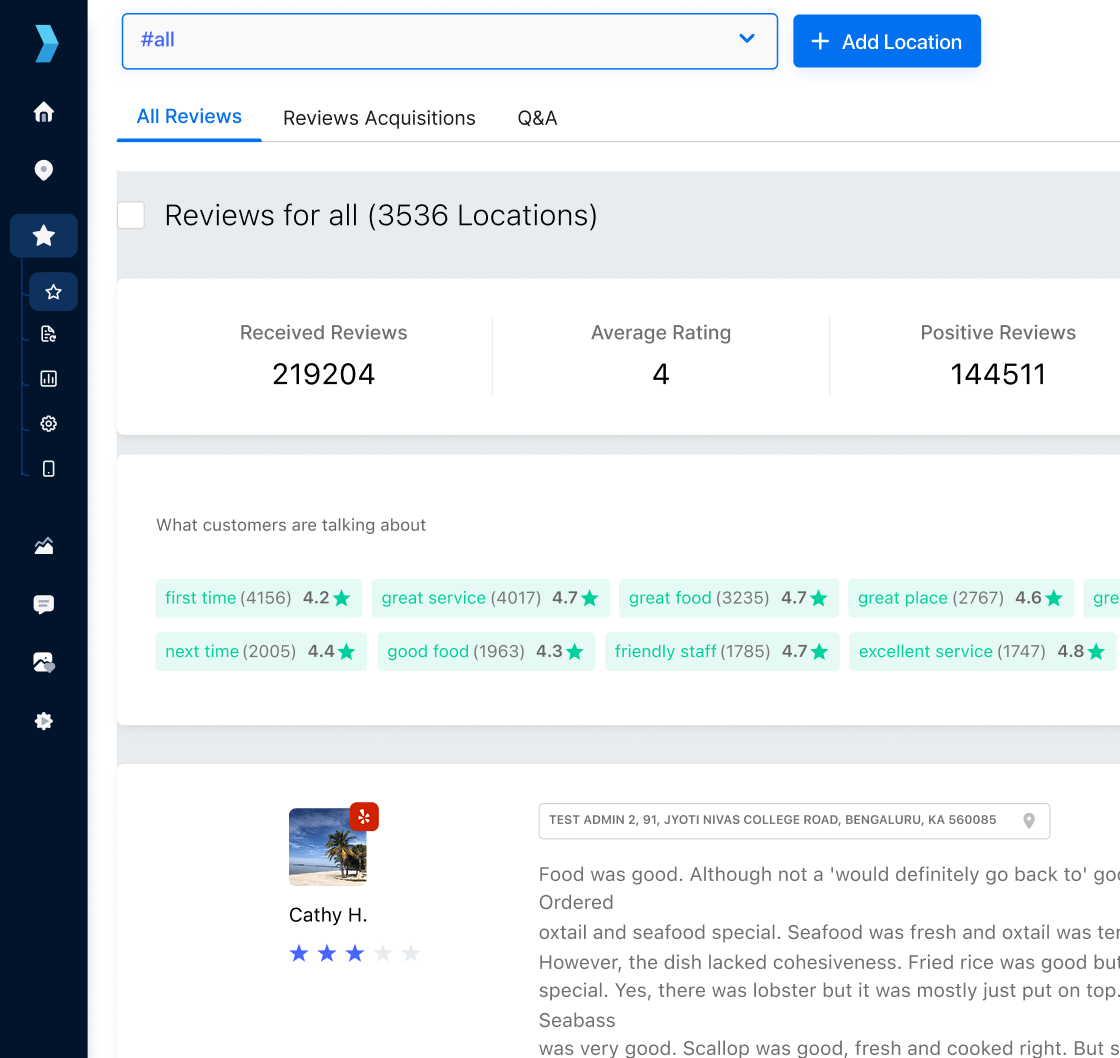Filter by 'great service' keyword tag
1120x1058 pixels.
(x=490, y=598)
